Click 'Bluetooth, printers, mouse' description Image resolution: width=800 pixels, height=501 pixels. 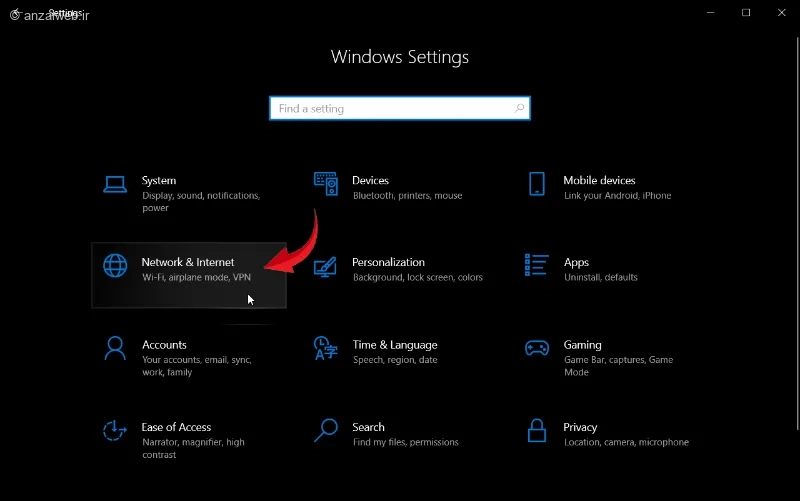point(407,195)
